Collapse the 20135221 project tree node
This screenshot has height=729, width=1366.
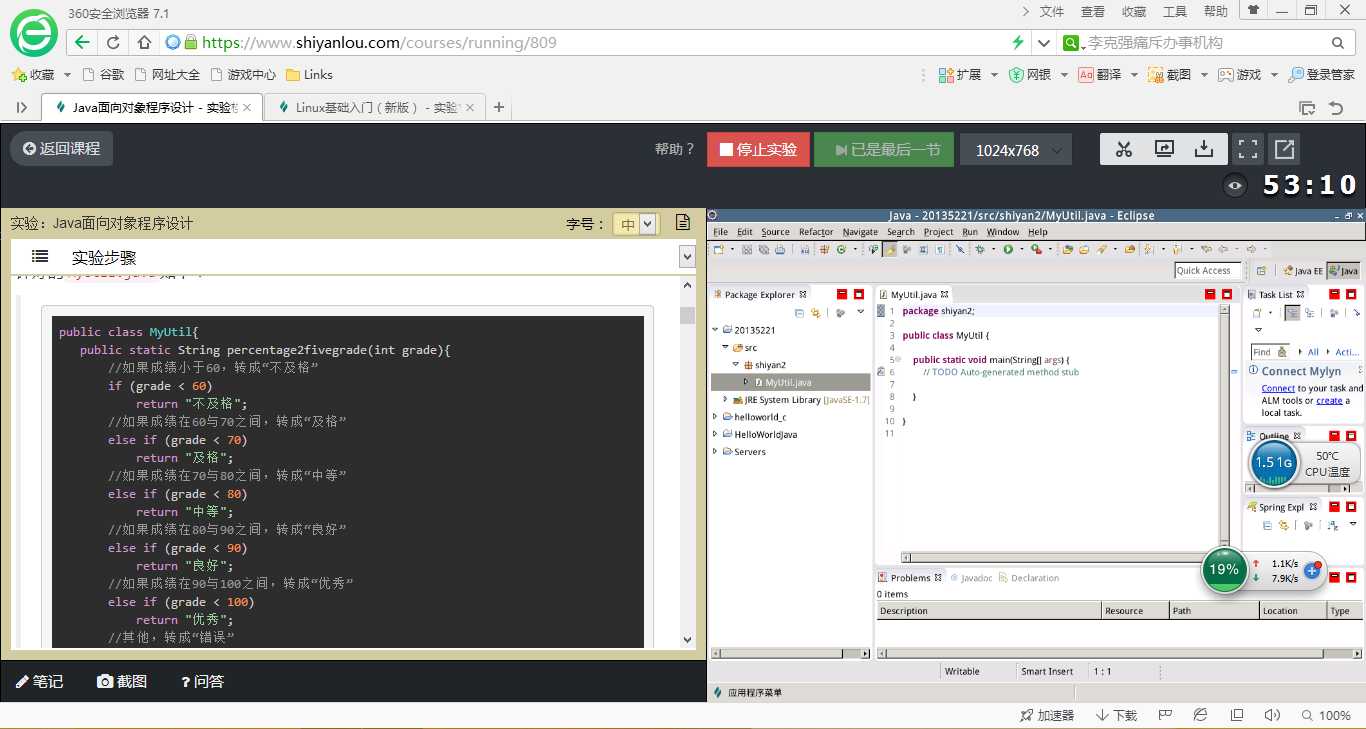pyautogui.click(x=716, y=329)
